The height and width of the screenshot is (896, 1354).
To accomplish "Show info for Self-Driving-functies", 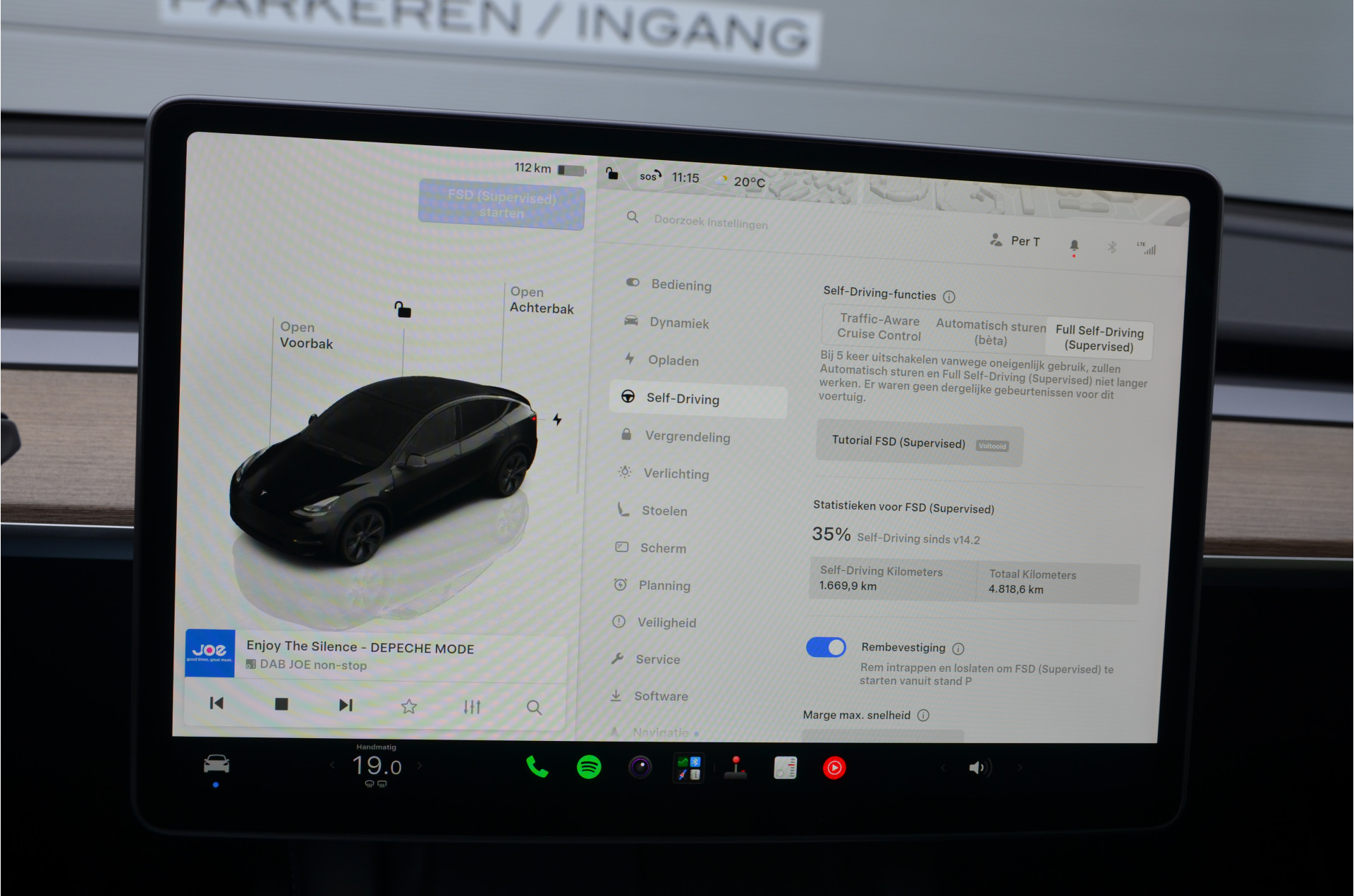I will coord(949,297).
